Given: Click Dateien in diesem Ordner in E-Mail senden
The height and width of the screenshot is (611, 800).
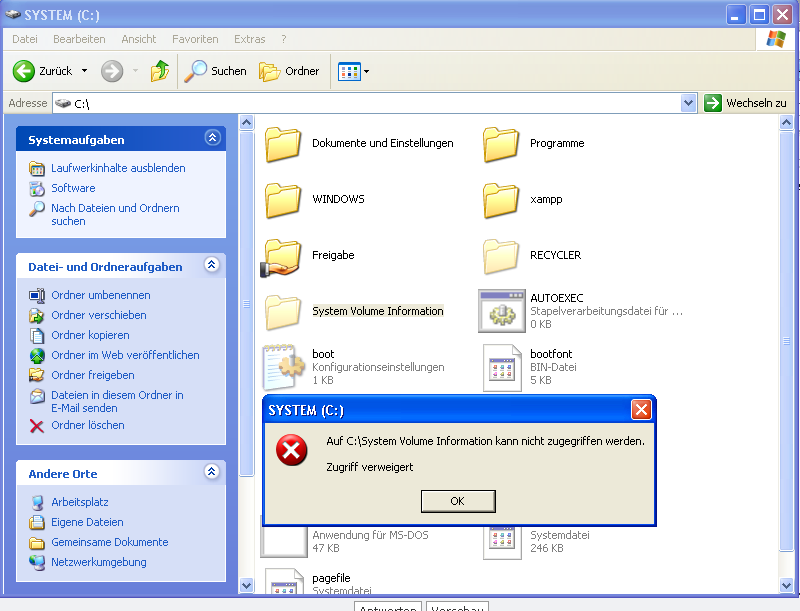Looking at the screenshot, I should pyautogui.click(x=117, y=401).
